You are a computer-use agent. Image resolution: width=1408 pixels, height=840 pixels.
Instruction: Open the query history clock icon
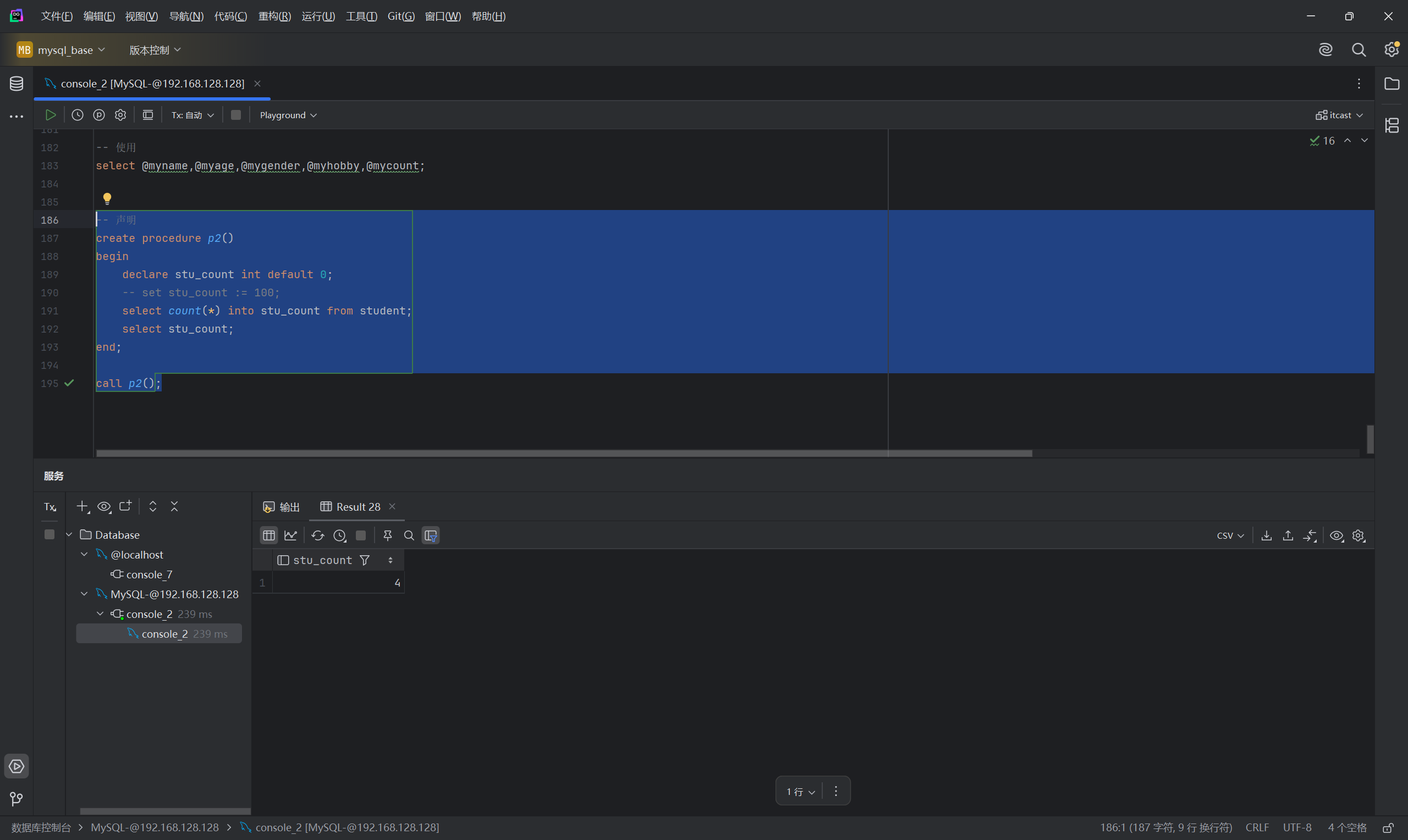tap(78, 115)
